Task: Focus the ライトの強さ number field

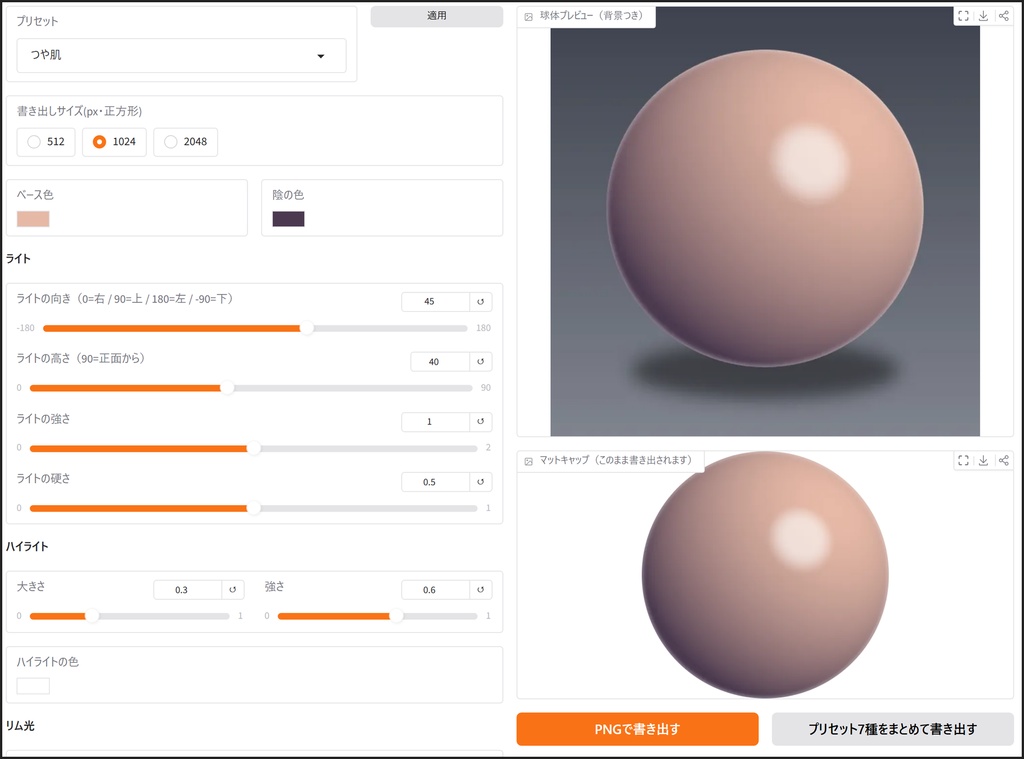Action: pyautogui.click(x=436, y=422)
